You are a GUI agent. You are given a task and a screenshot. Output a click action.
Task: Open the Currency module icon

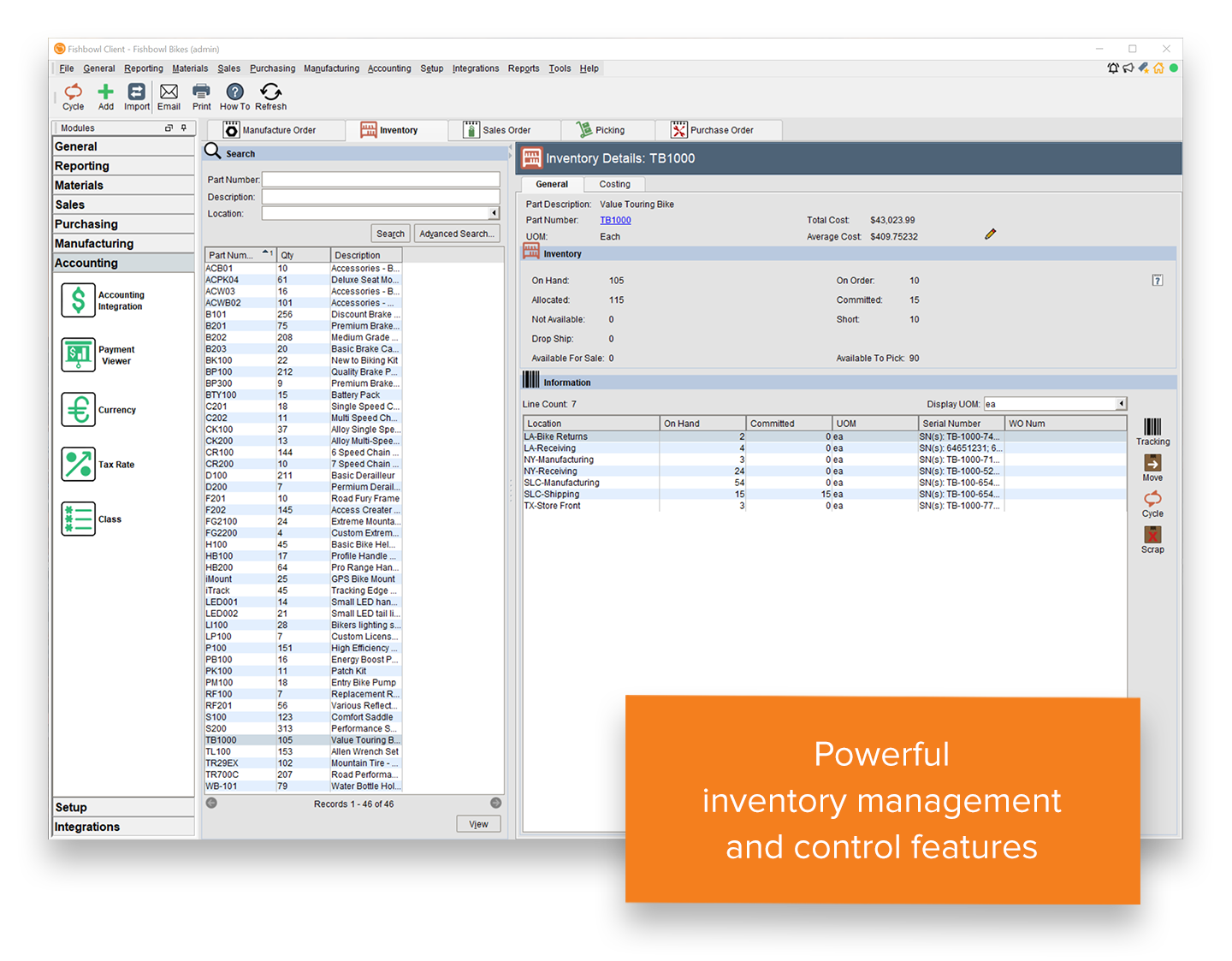click(x=77, y=410)
